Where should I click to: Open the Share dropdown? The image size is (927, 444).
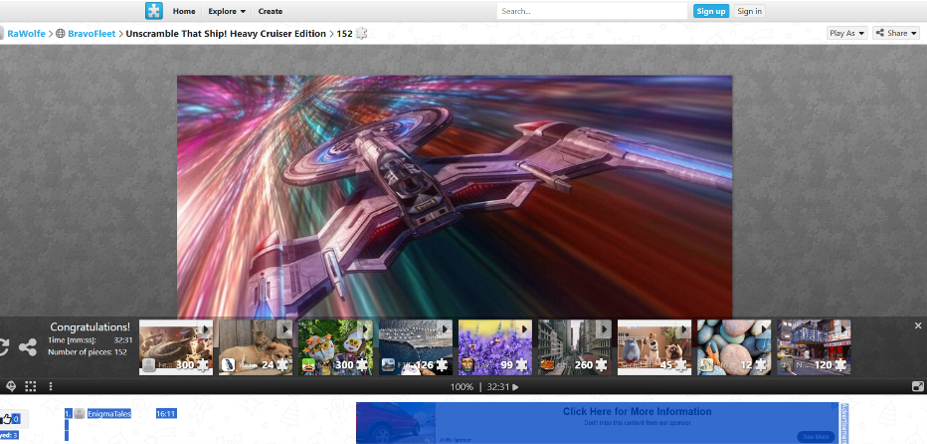[896, 33]
